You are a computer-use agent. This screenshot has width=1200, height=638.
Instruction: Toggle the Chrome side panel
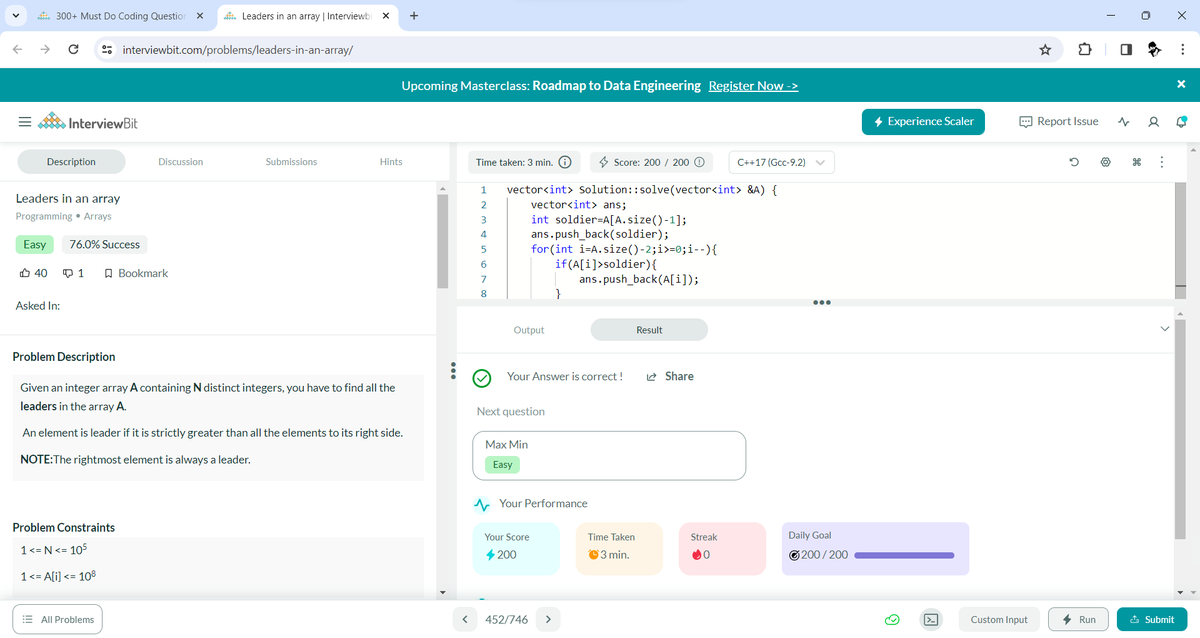click(x=1124, y=49)
